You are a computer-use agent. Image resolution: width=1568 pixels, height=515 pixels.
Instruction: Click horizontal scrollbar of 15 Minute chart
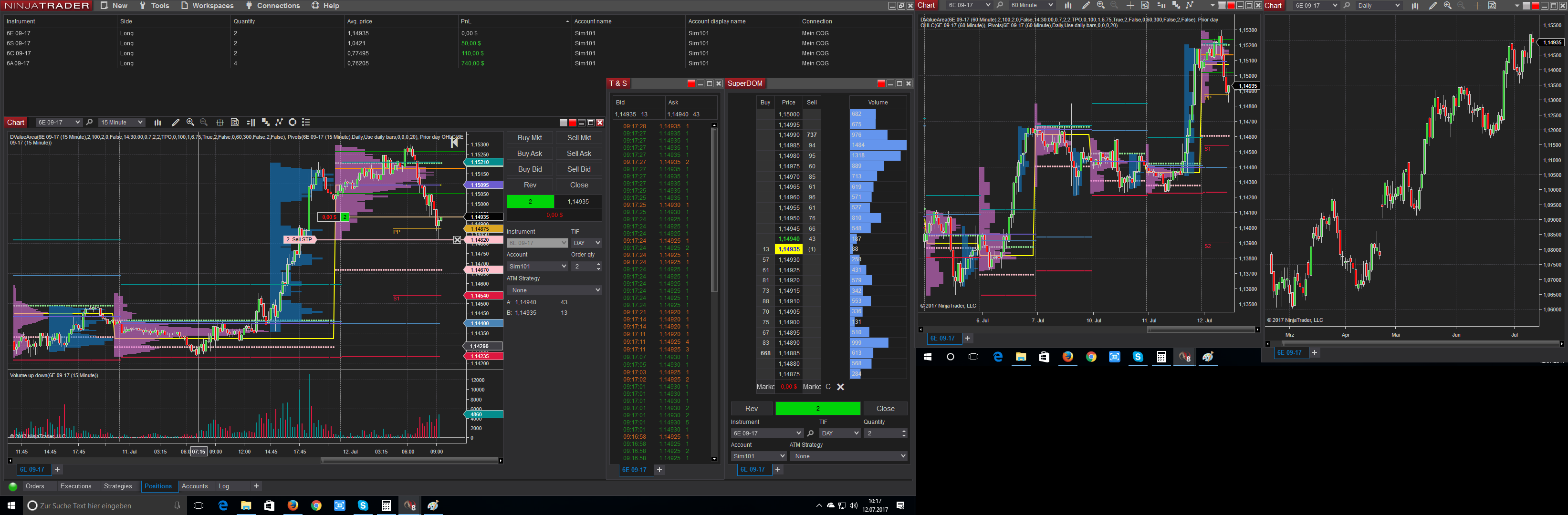point(410,461)
